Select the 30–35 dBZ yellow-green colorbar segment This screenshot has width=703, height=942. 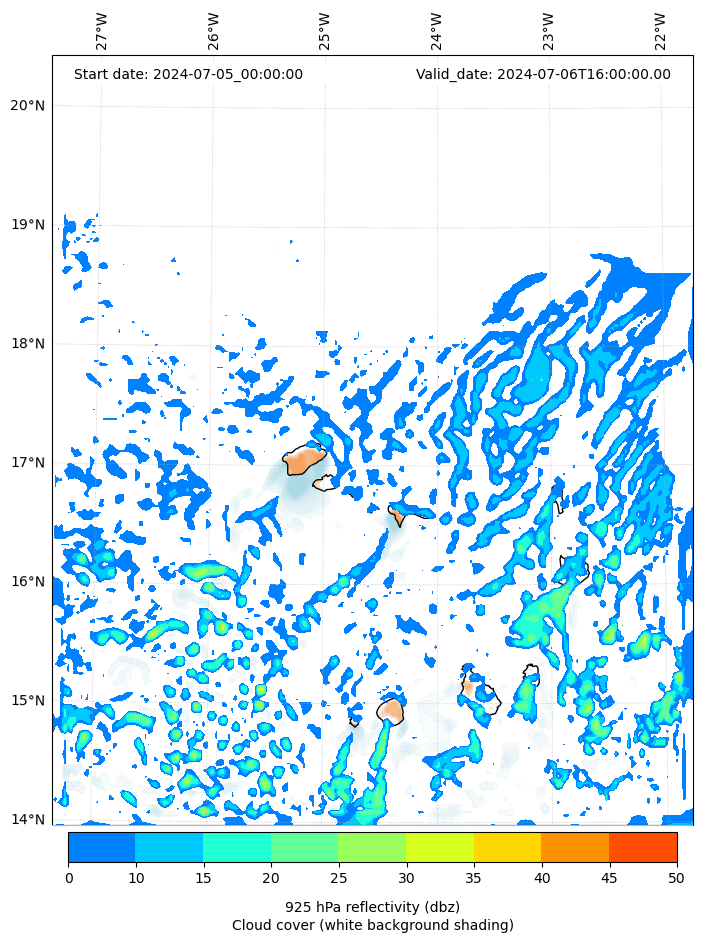pos(439,847)
